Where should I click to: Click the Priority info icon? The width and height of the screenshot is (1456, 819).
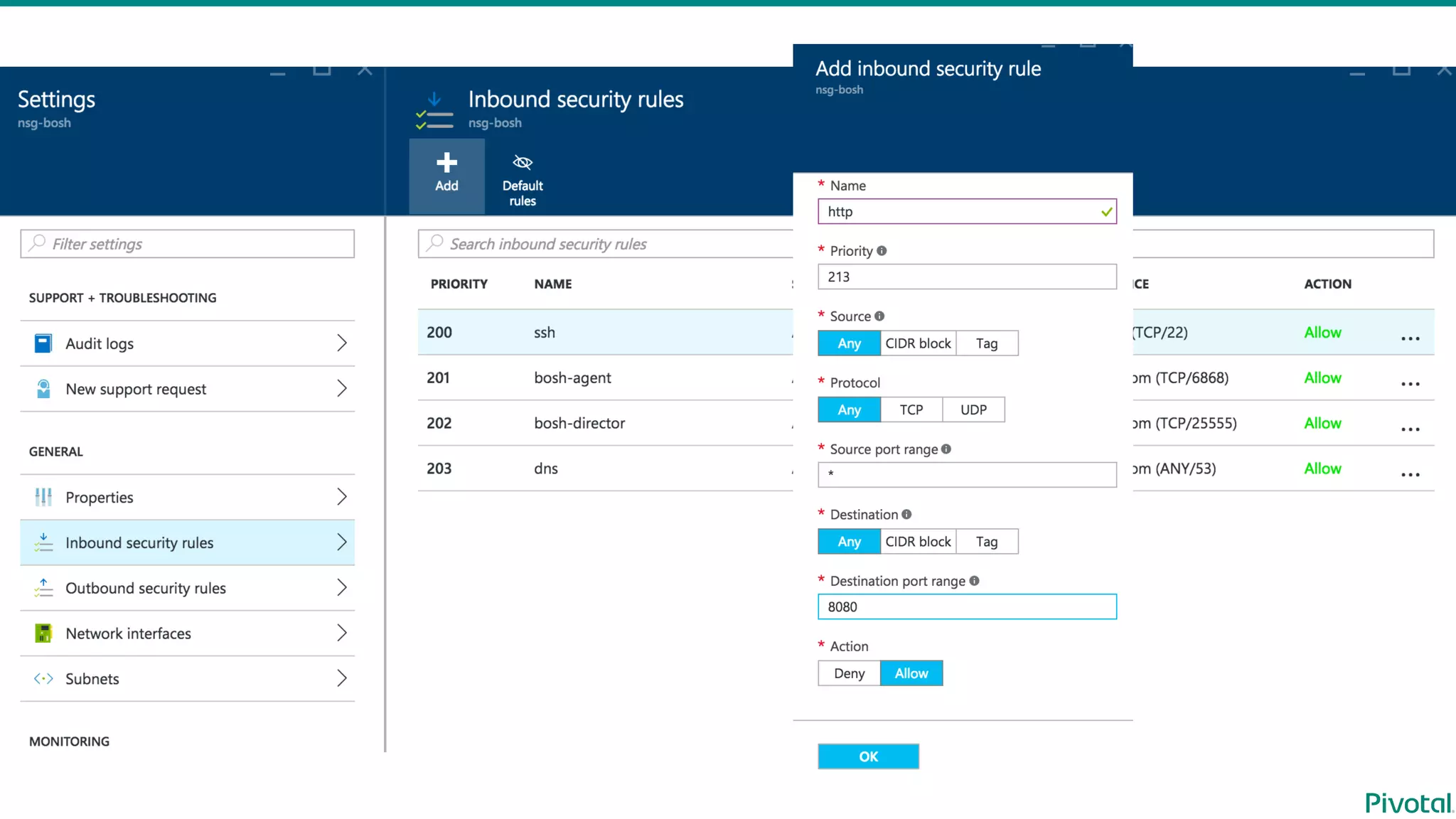coord(882,251)
